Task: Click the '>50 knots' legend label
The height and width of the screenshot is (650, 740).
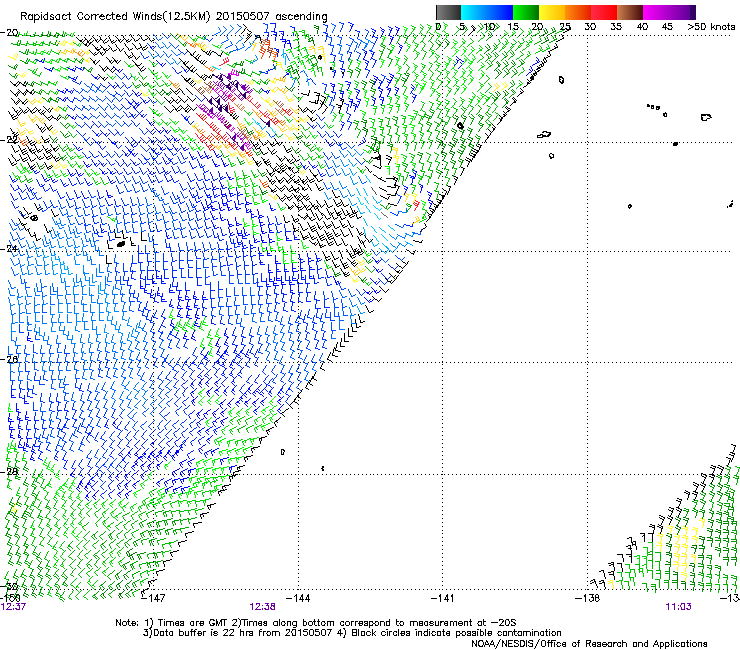Action: coord(711,26)
